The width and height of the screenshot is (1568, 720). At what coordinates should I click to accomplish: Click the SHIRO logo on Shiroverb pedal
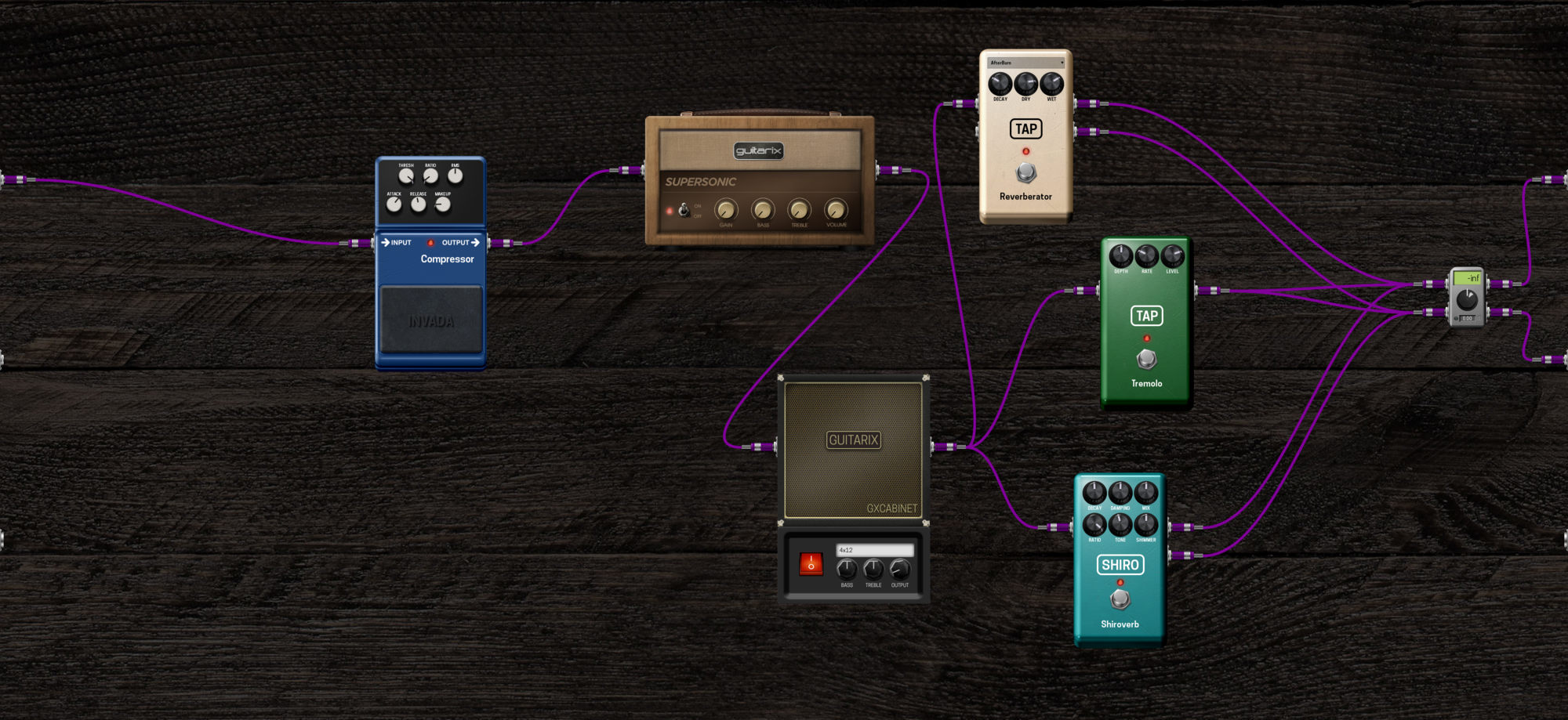[x=1120, y=565]
